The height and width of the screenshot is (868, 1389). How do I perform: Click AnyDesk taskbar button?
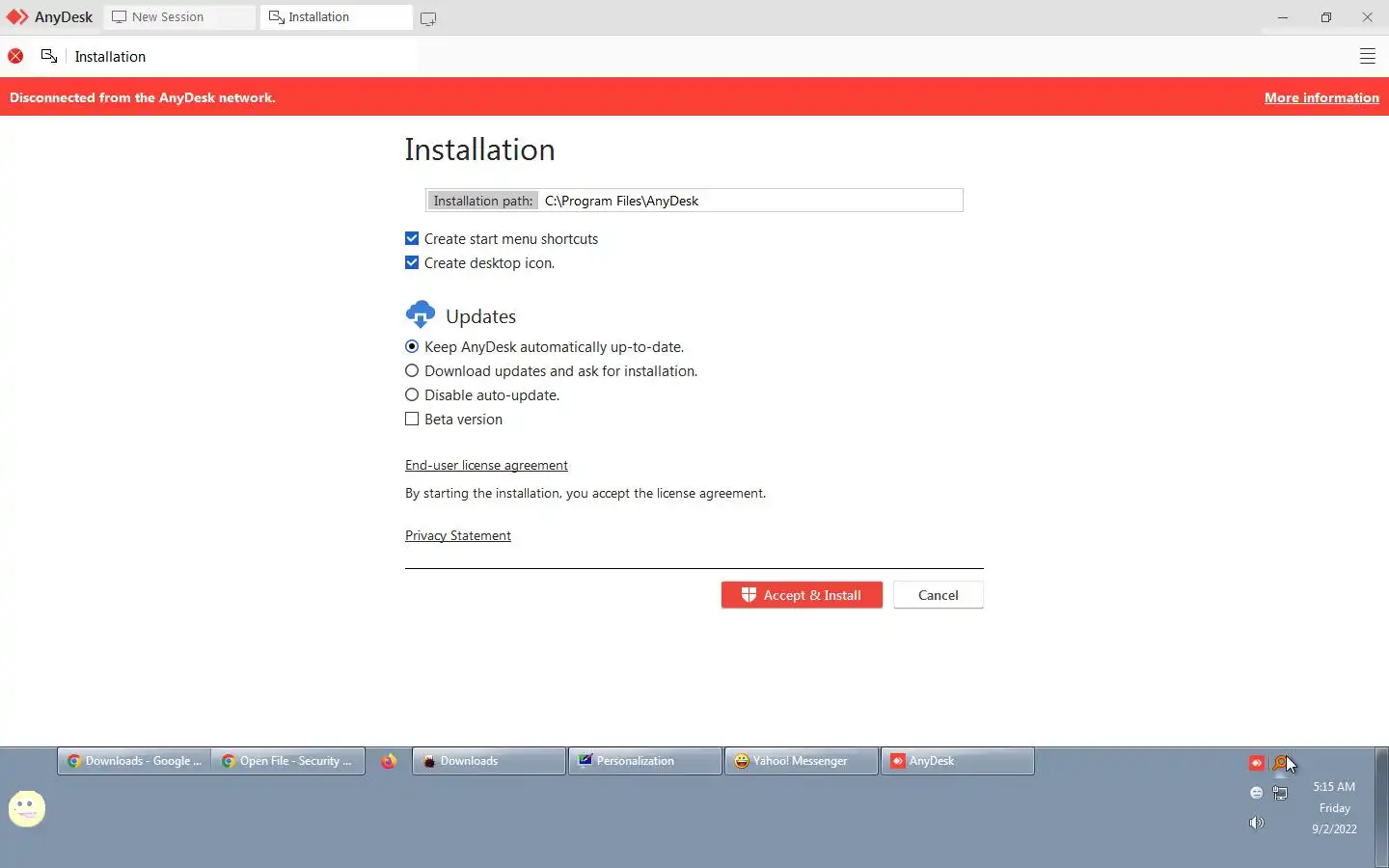pos(958,761)
